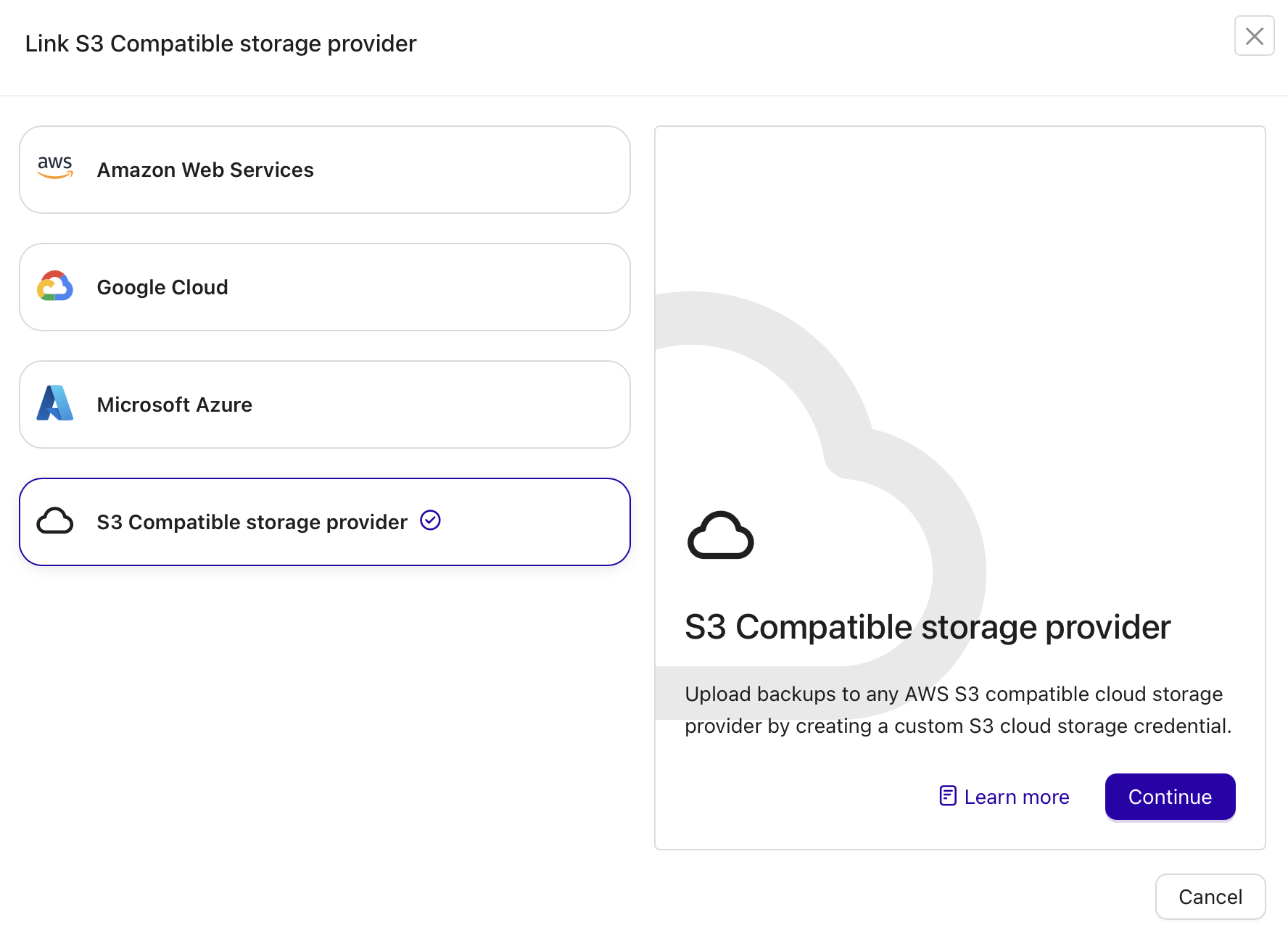Dismiss the dialog with Cancel

[x=1210, y=897]
